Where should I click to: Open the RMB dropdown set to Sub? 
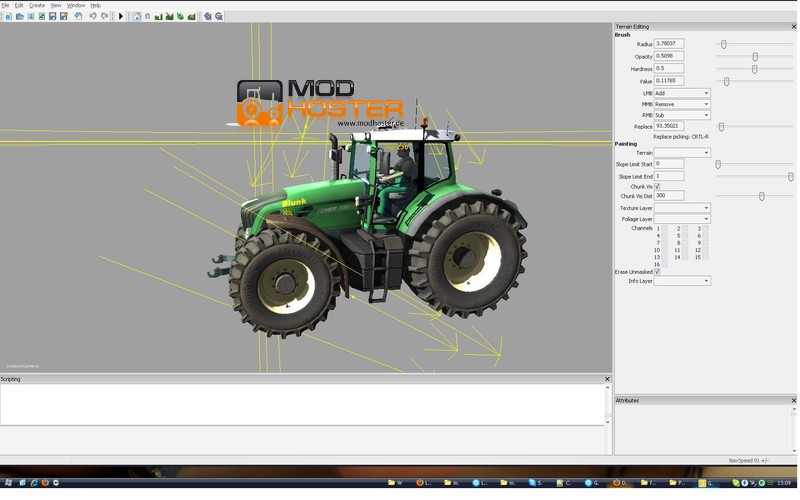tap(682, 115)
